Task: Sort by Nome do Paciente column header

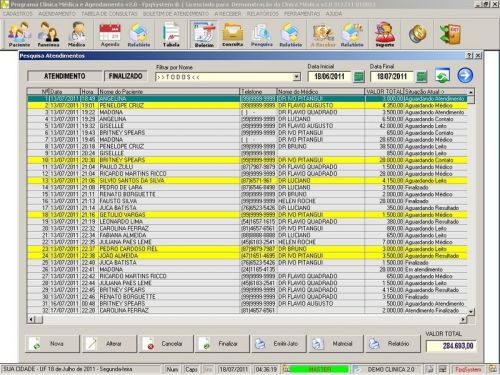Action: coord(169,91)
